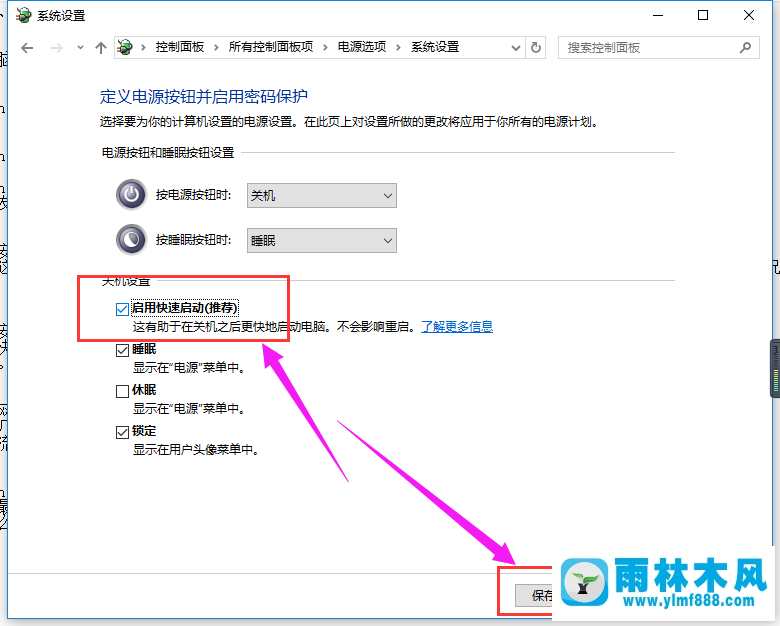Click the control panel icon in the address bar
The height and width of the screenshot is (626, 780).
pos(125,47)
